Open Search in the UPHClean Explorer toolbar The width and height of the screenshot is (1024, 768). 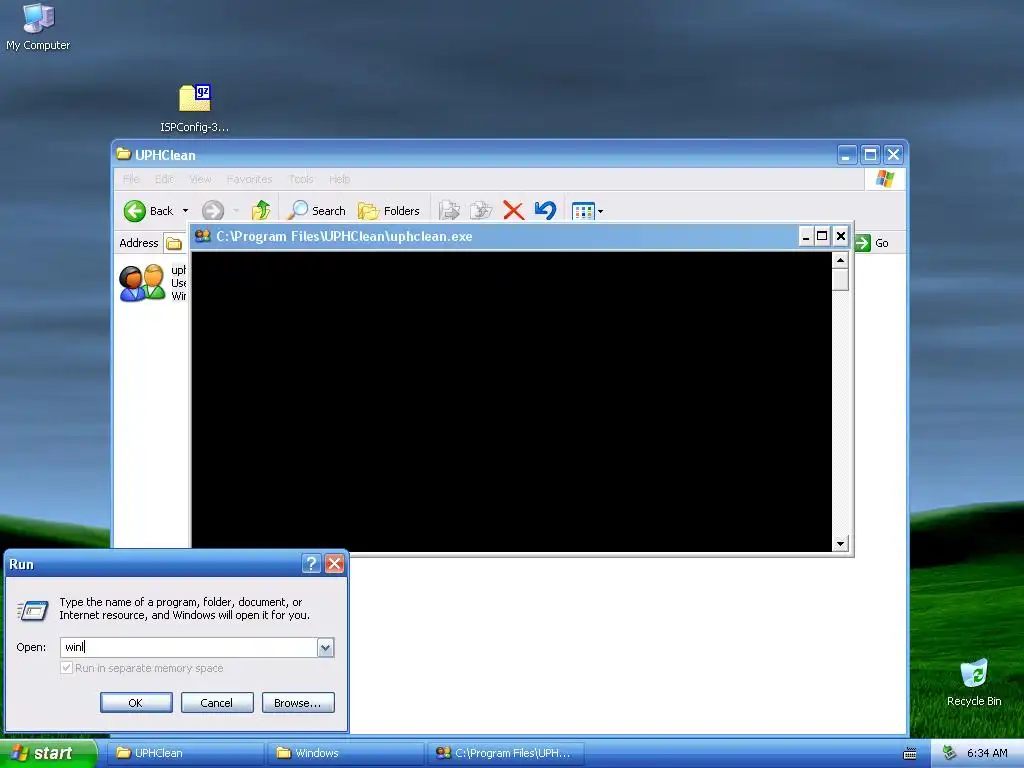317,210
